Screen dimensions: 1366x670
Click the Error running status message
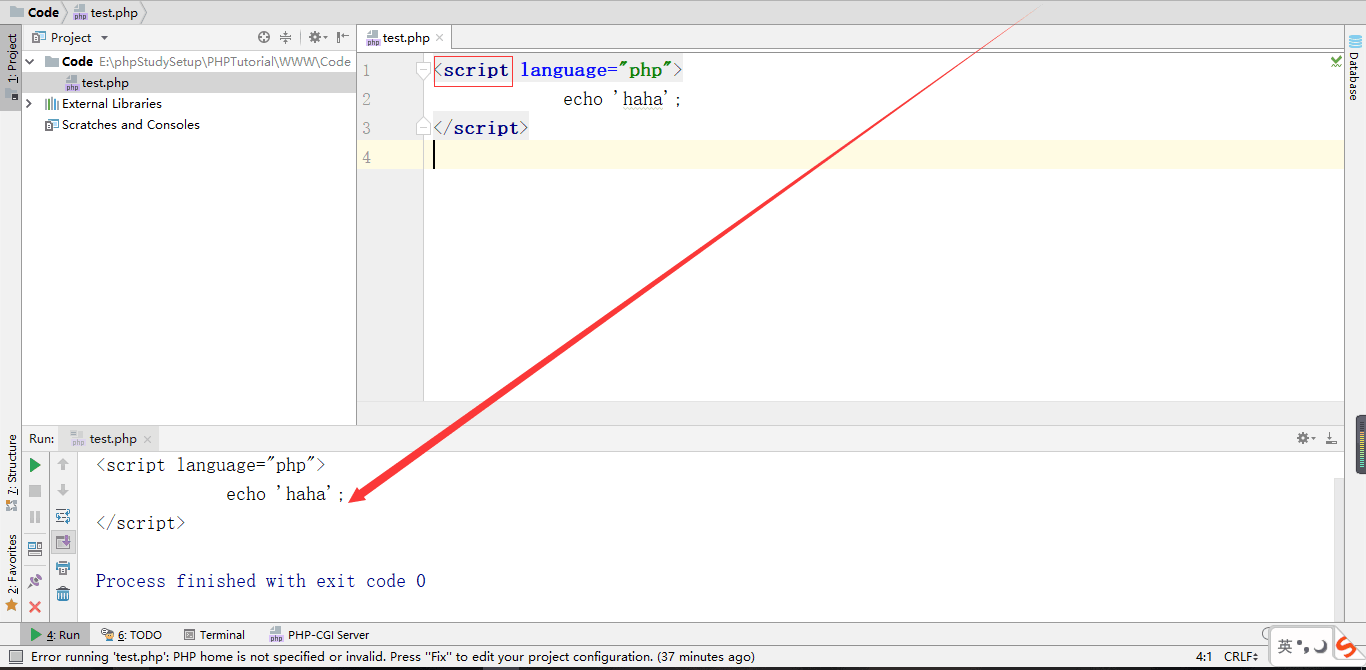pyautogui.click(x=393, y=657)
